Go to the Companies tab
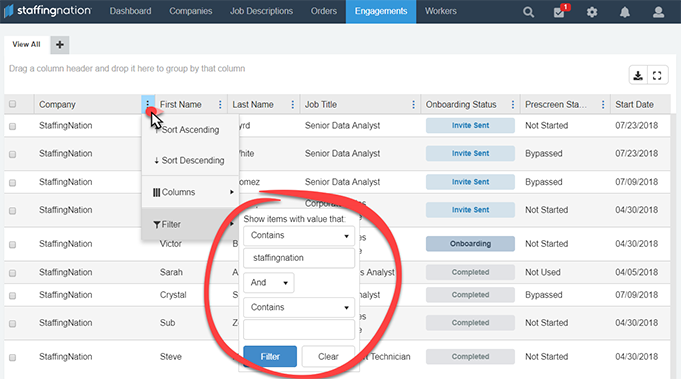Image resolution: width=681 pixels, height=379 pixels. [x=191, y=11]
